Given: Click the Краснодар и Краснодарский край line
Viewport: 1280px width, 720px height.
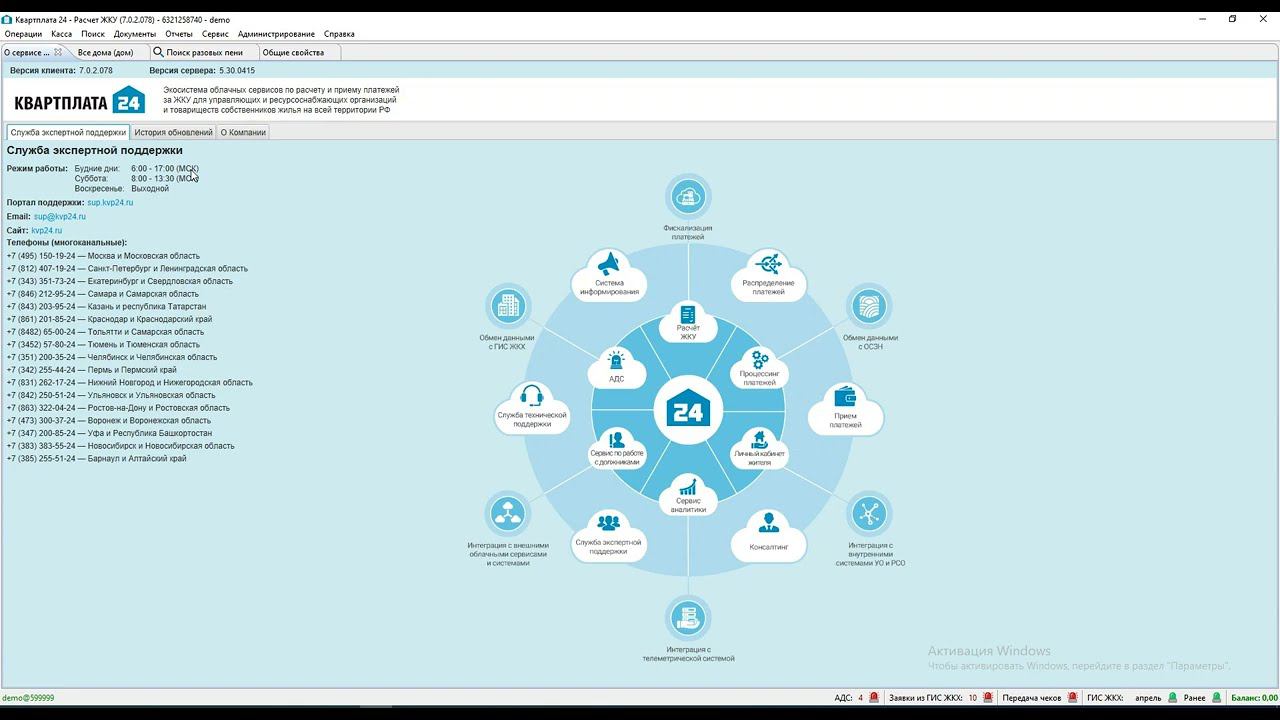Looking at the screenshot, I should 109,320.
